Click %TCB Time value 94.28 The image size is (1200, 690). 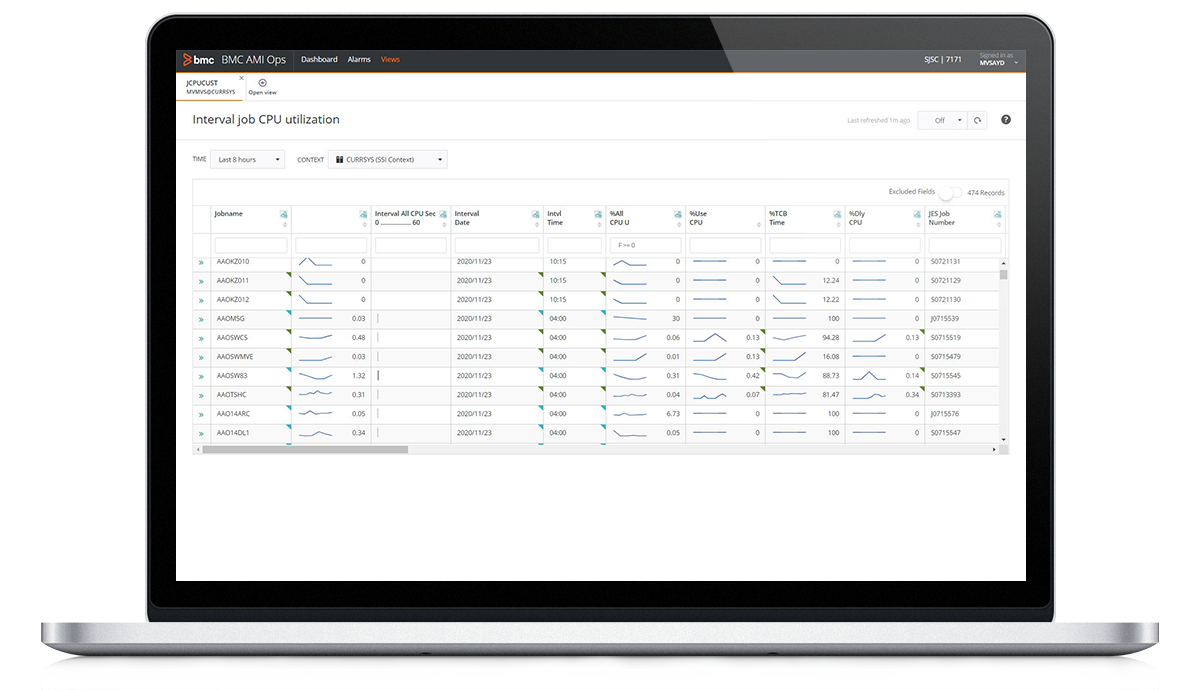(830, 338)
